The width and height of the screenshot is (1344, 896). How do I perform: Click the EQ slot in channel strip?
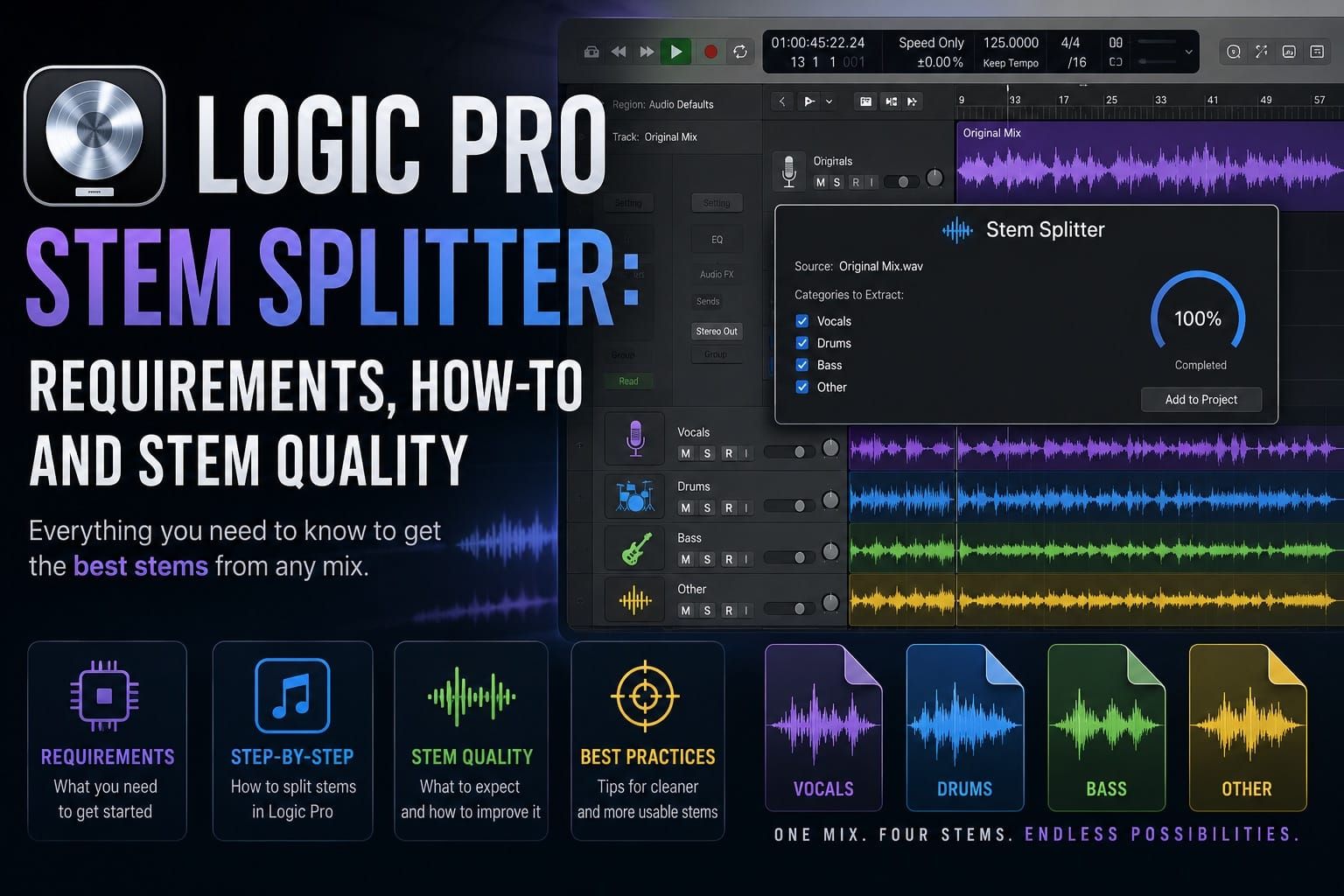pyautogui.click(x=717, y=240)
